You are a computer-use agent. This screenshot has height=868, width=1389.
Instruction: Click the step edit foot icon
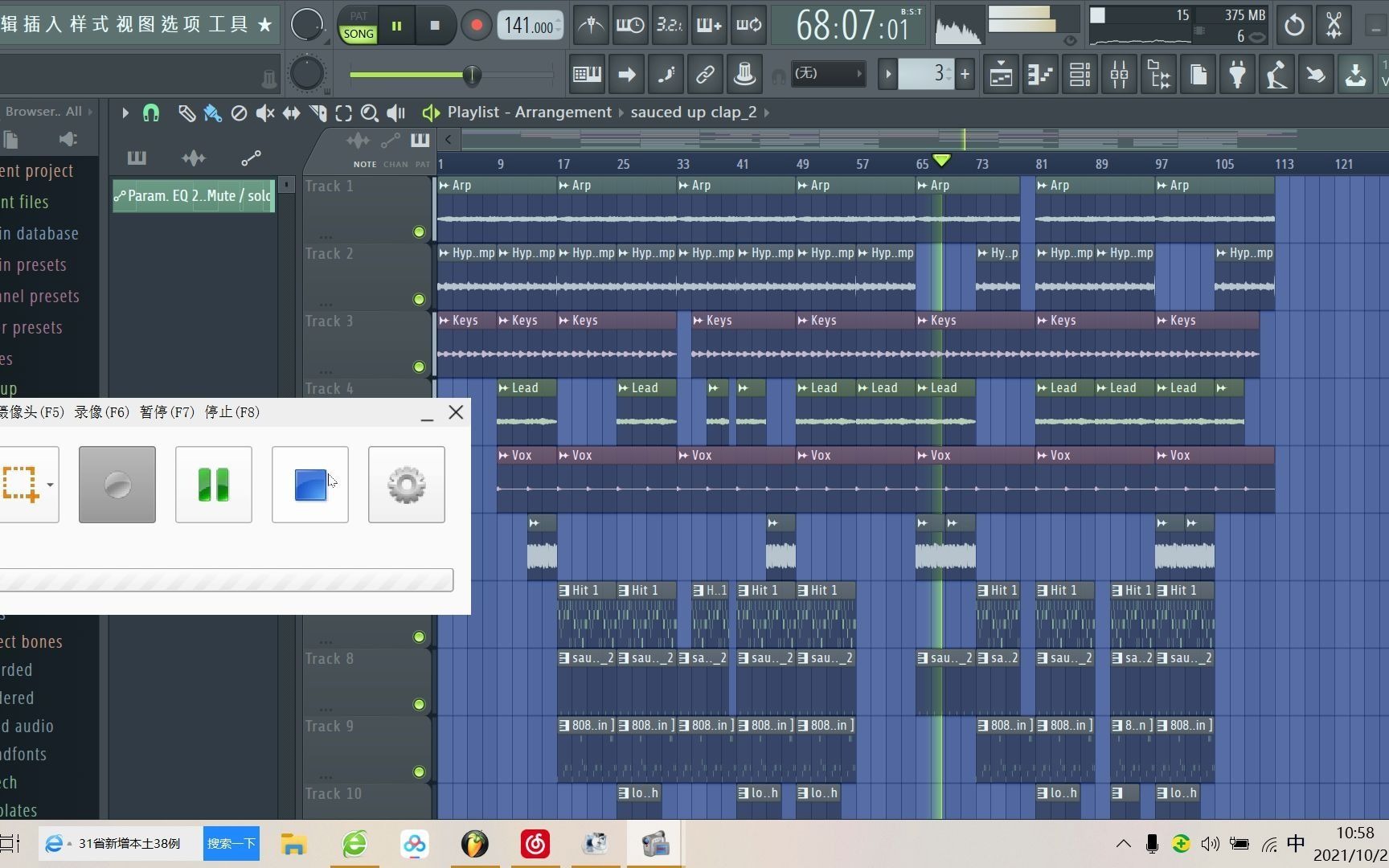coord(666,75)
